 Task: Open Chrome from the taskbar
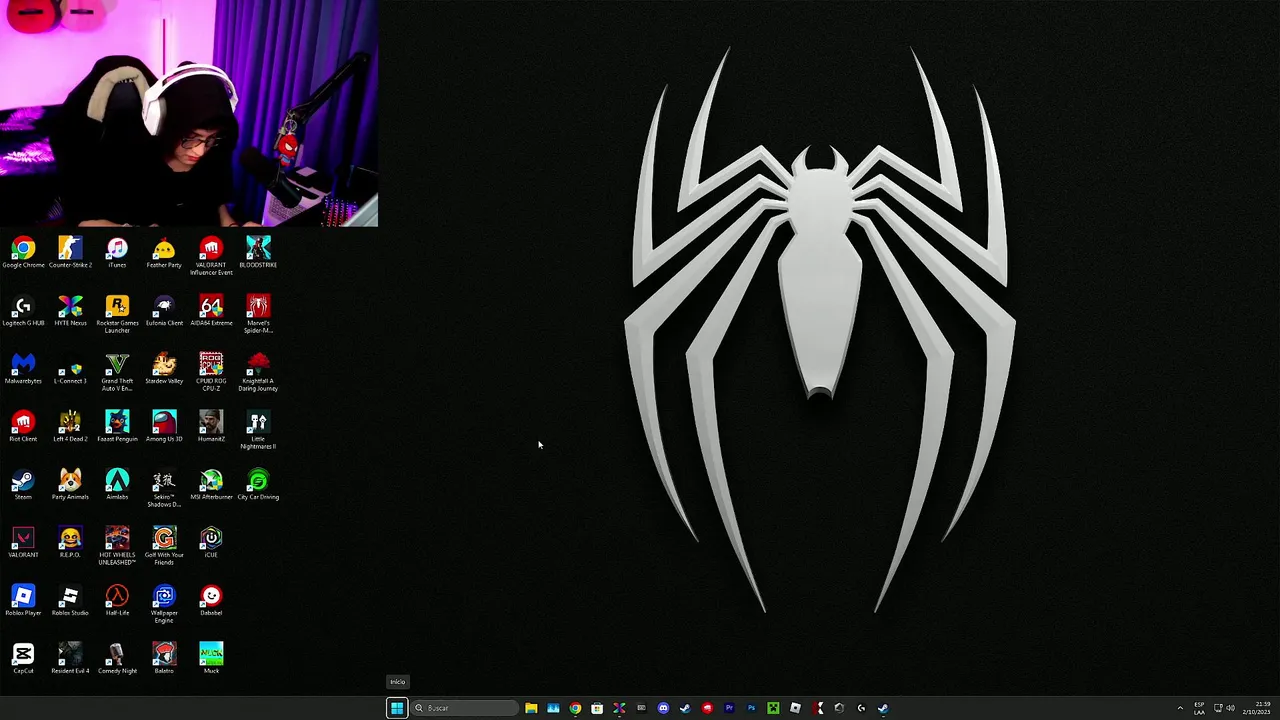click(x=575, y=708)
